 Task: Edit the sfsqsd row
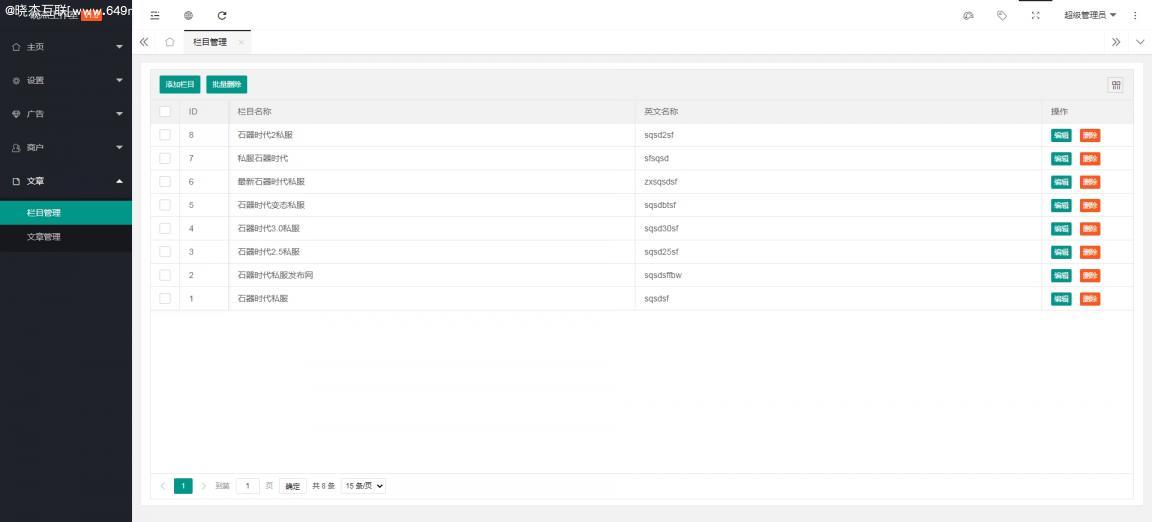coord(1061,159)
